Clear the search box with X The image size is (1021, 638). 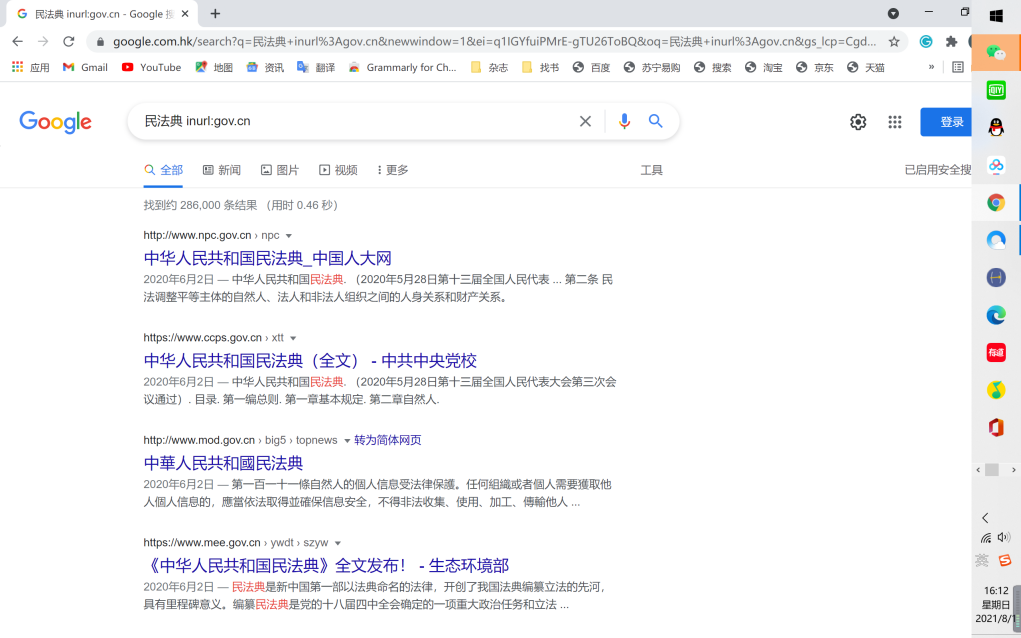pos(585,121)
